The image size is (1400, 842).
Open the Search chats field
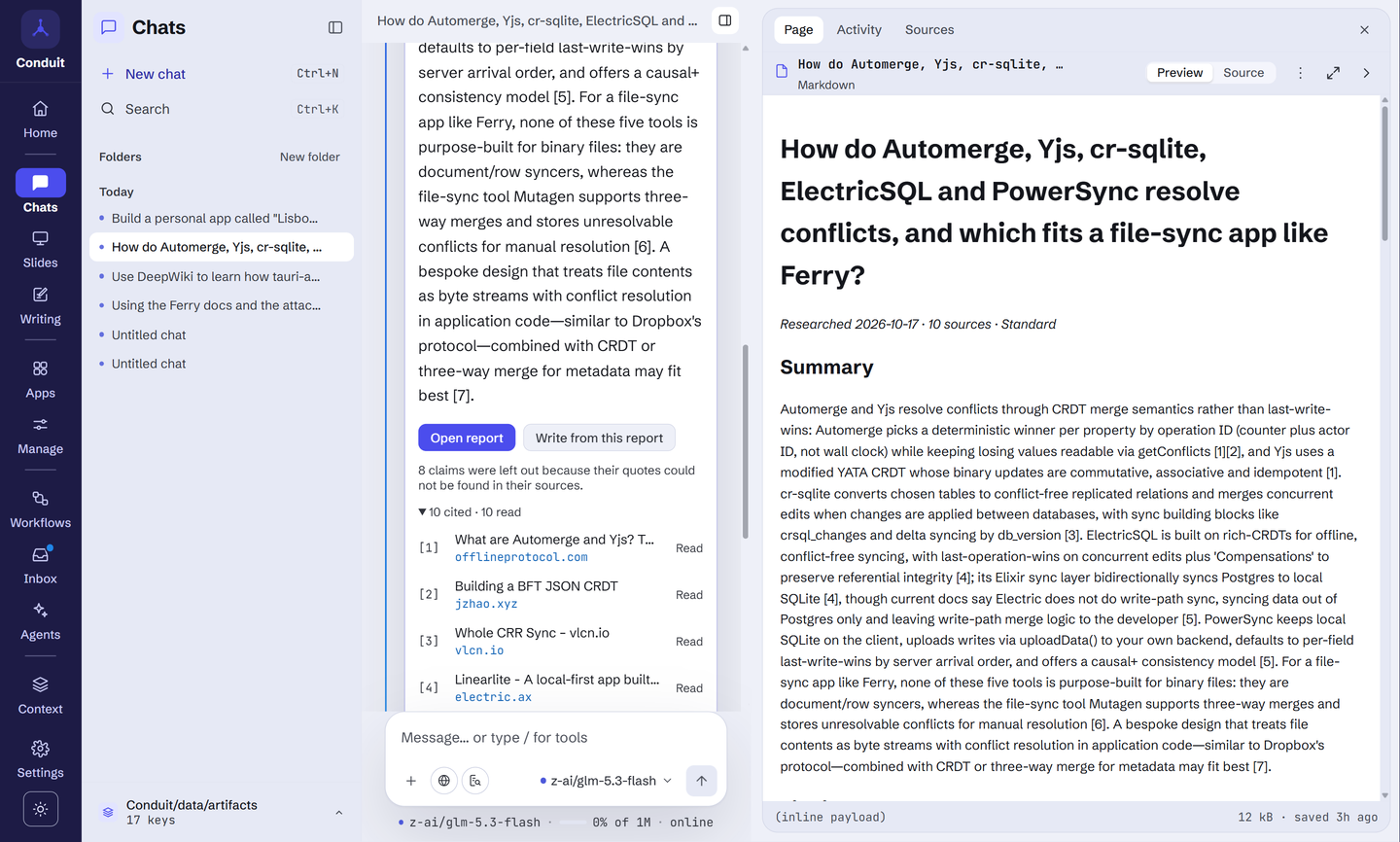click(x=221, y=109)
